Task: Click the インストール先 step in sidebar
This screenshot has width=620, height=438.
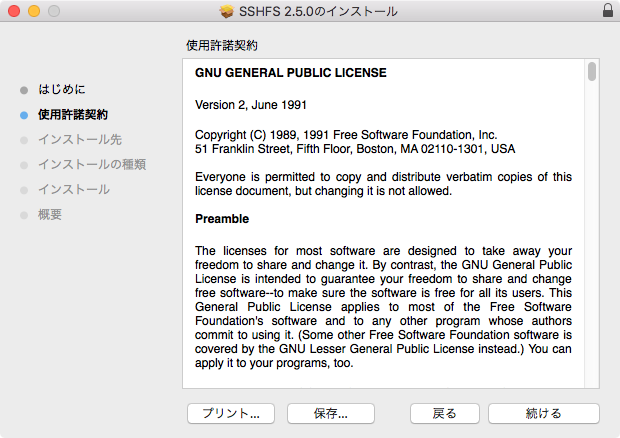Action: (80, 140)
